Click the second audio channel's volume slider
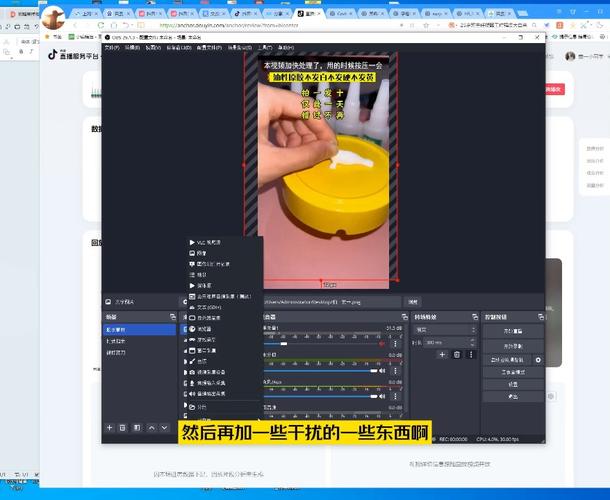Screen dimensions: 610x500 click(x=320, y=370)
